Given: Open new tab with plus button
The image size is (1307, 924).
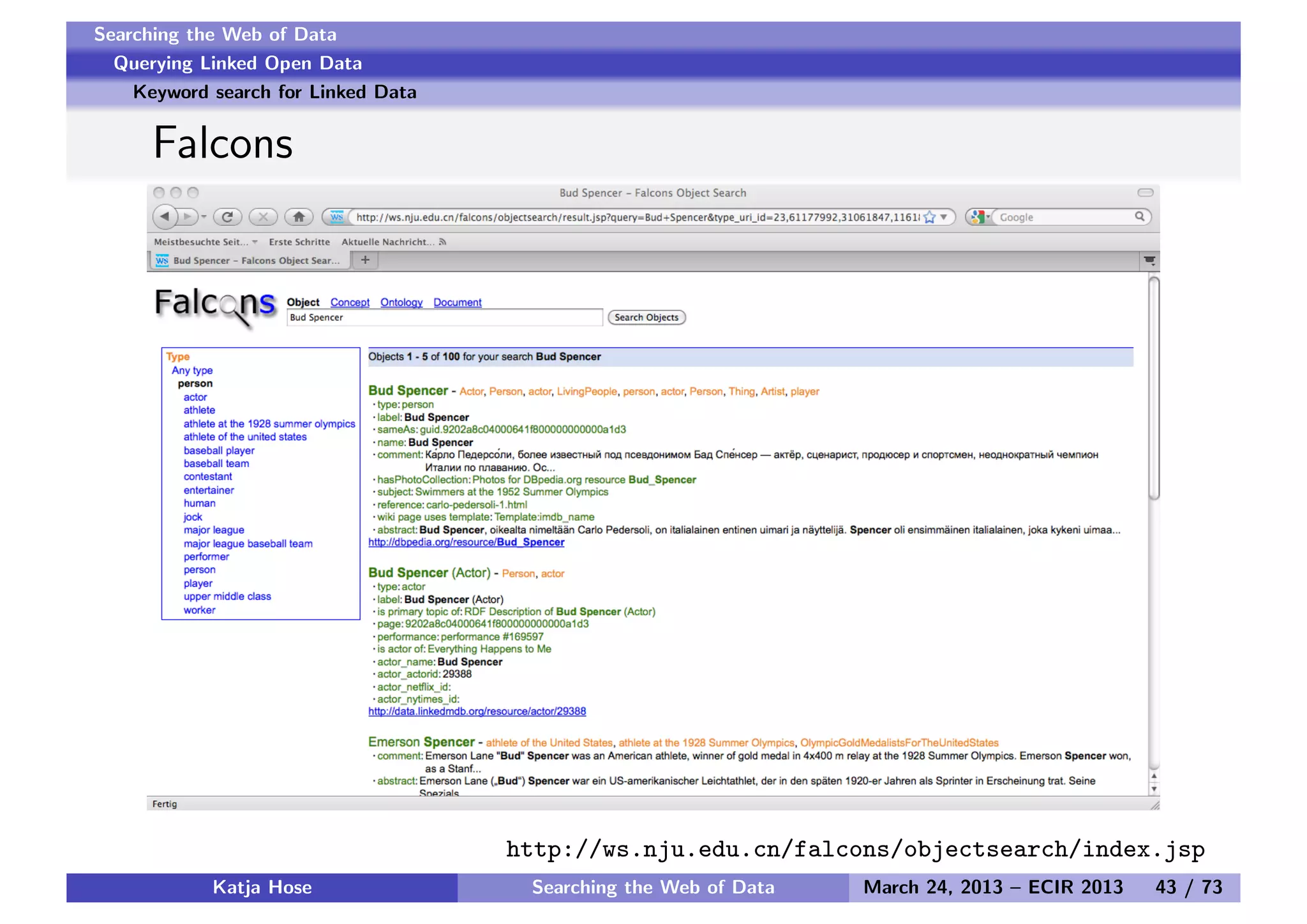Looking at the screenshot, I should pyautogui.click(x=365, y=260).
